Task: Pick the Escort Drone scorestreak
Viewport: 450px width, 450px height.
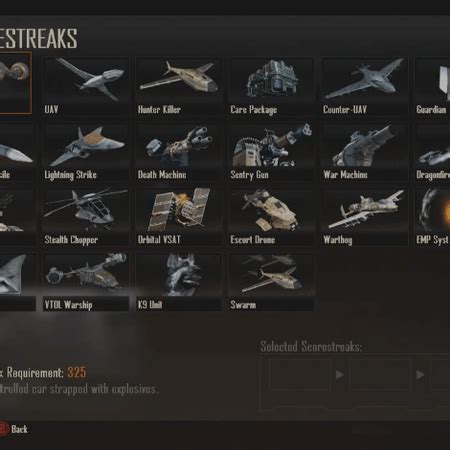Action: [271, 217]
